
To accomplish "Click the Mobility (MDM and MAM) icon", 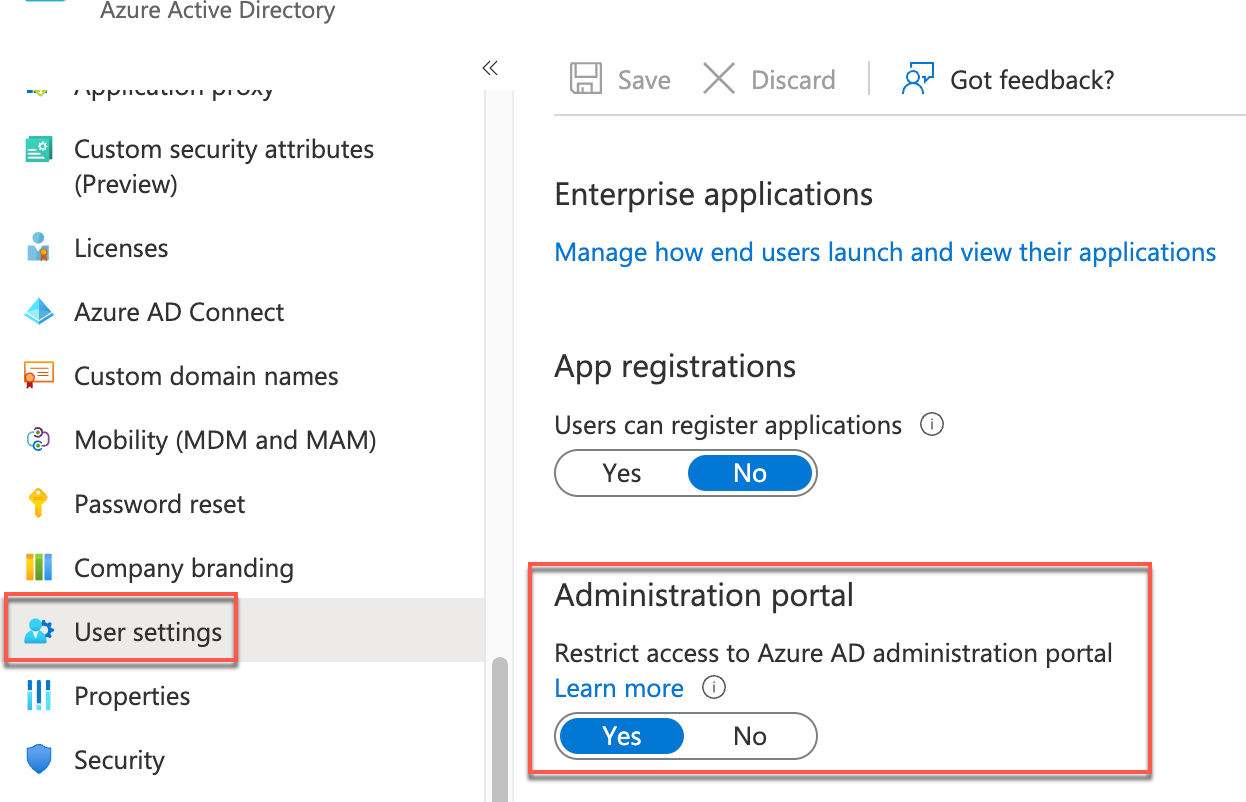I will (38, 440).
